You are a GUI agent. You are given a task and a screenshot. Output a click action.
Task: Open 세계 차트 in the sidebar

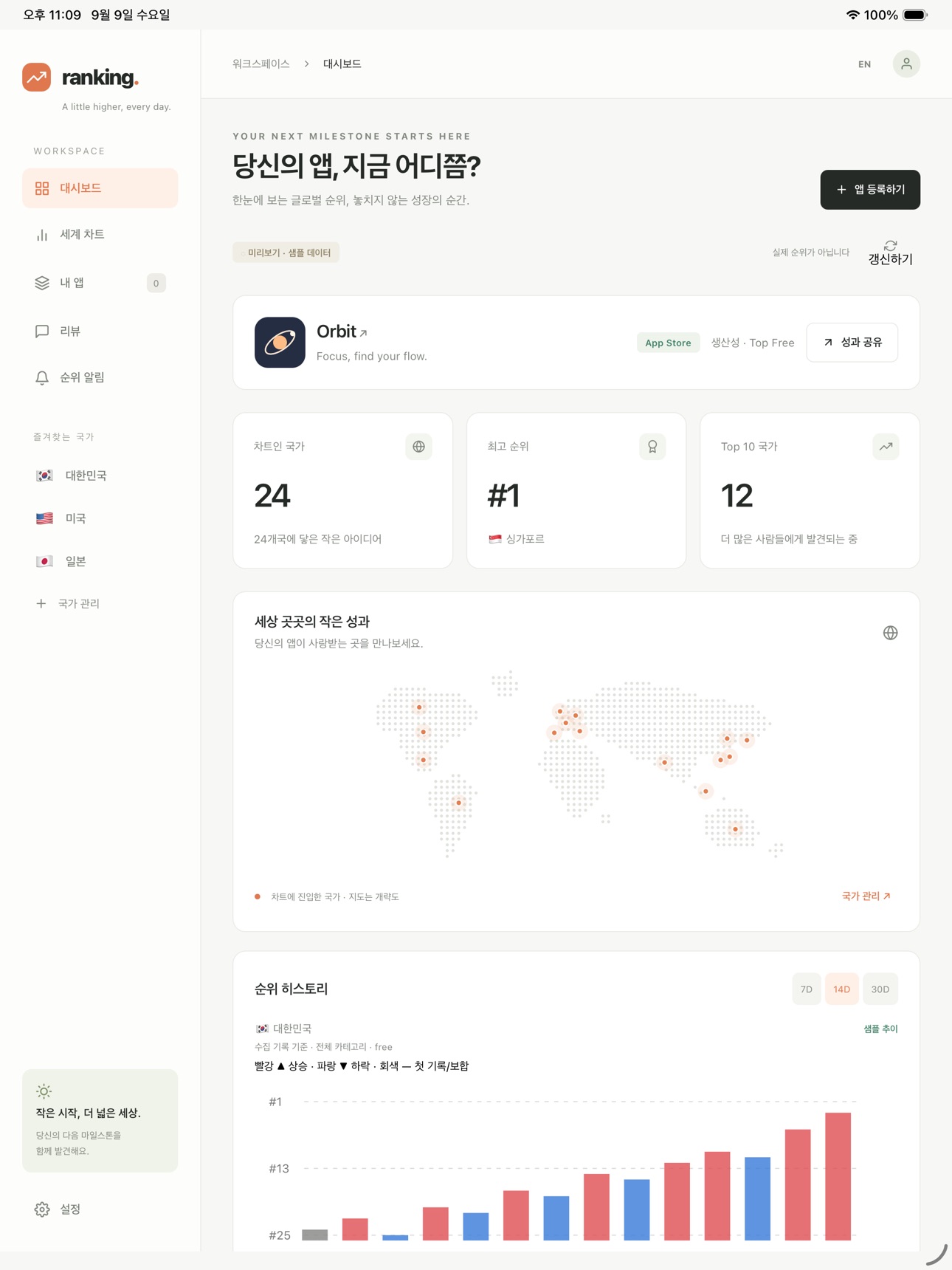click(x=100, y=235)
